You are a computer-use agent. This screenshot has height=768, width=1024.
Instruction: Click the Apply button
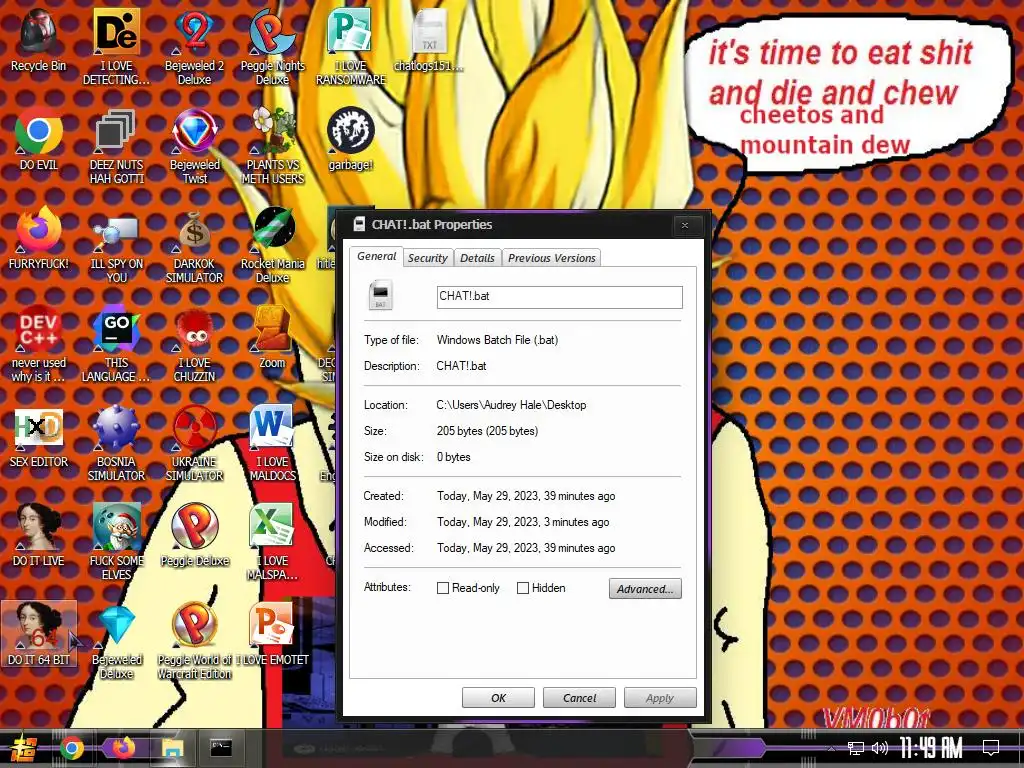point(660,697)
